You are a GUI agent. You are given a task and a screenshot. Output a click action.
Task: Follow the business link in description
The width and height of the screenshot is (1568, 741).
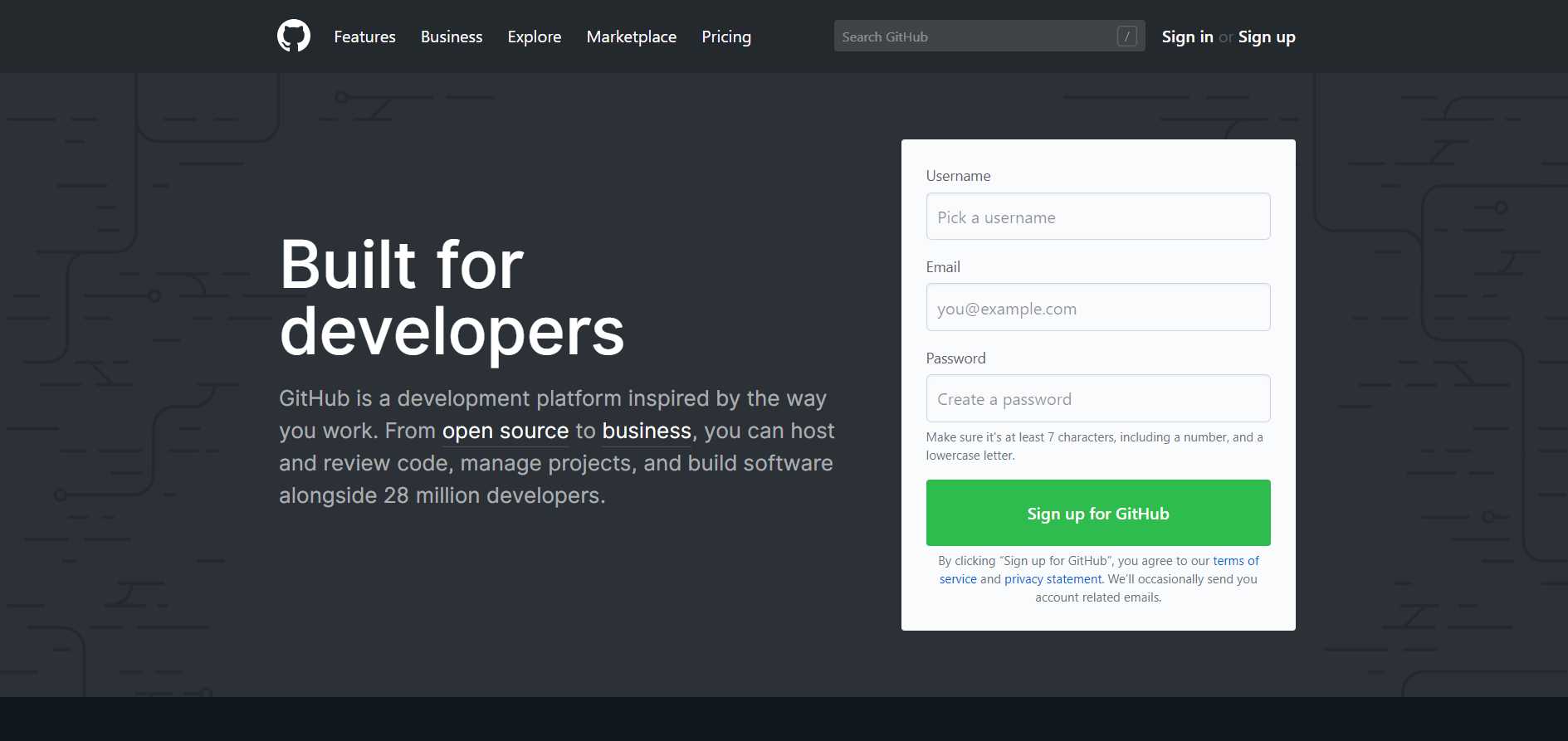pyautogui.click(x=647, y=431)
